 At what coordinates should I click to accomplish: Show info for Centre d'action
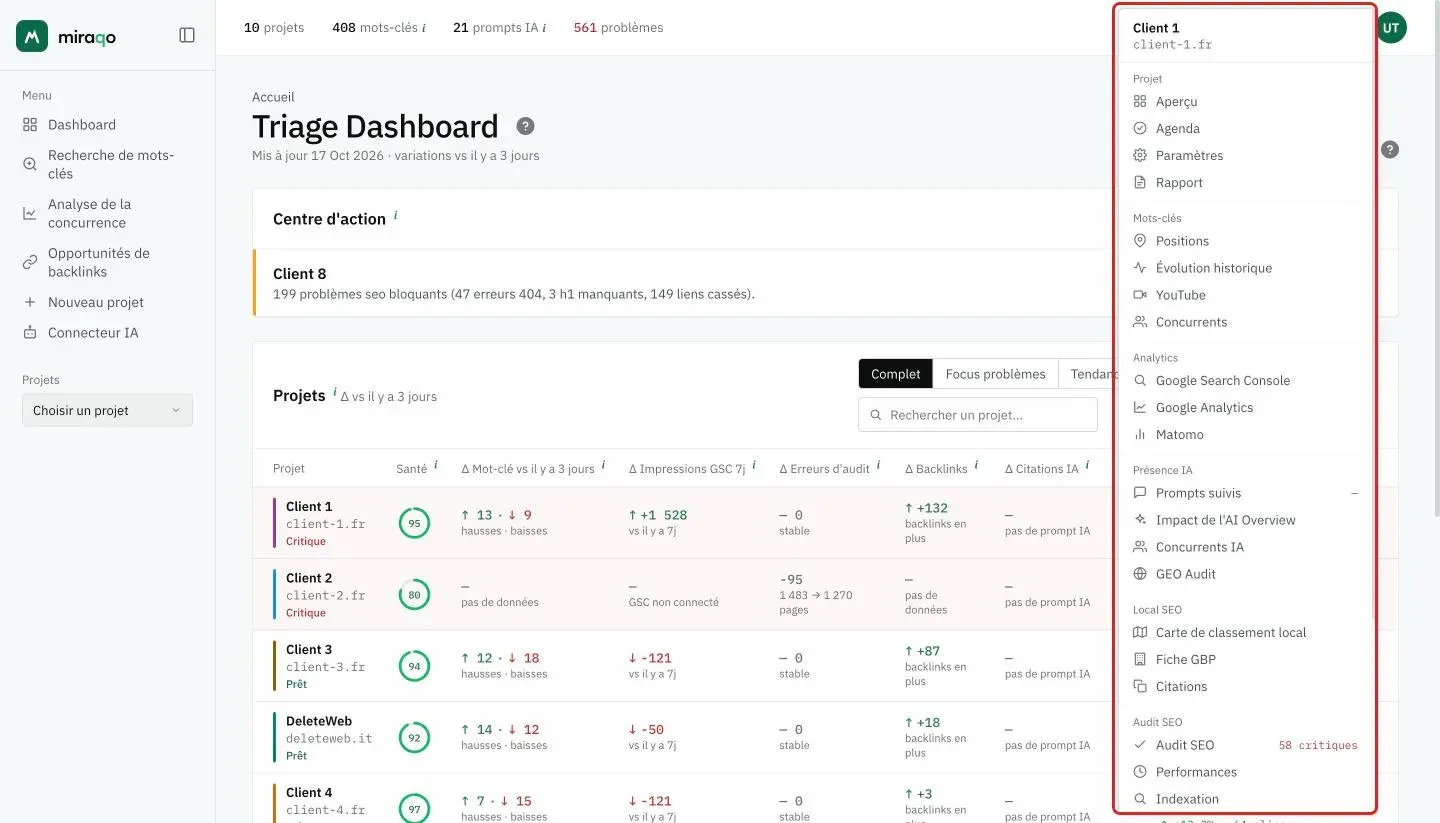pyautogui.click(x=395, y=215)
